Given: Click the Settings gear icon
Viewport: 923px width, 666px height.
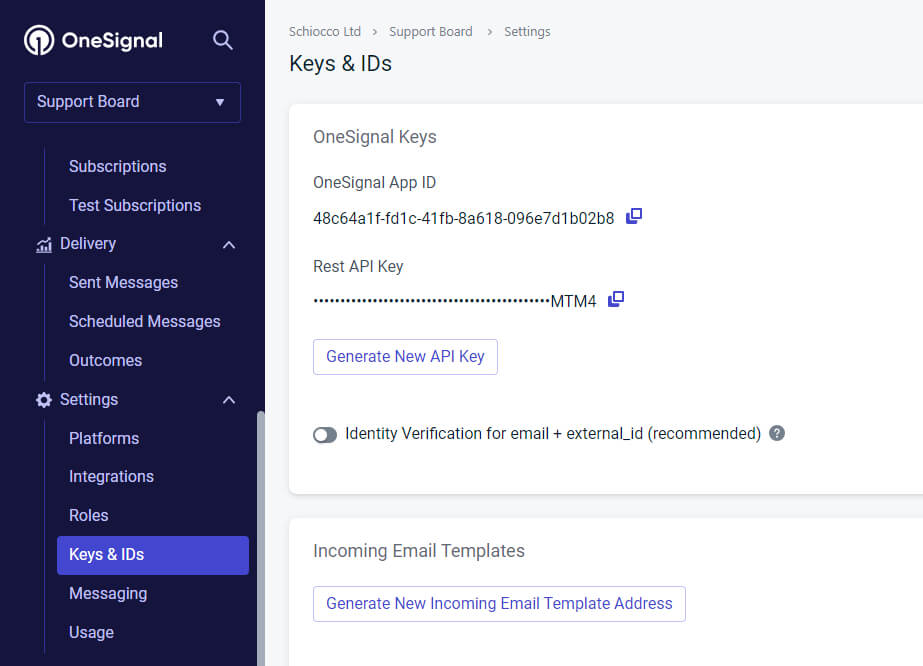Looking at the screenshot, I should pos(44,400).
